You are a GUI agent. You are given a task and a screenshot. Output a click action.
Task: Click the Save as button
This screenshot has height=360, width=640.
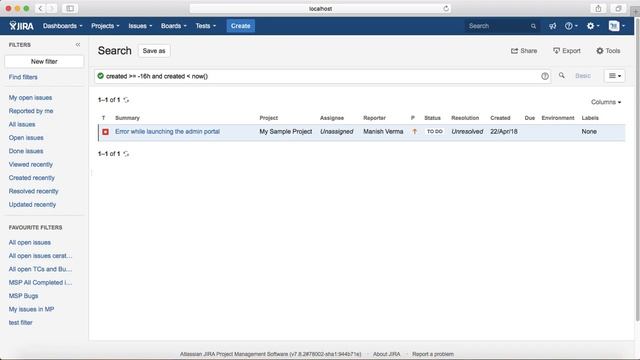point(154,51)
